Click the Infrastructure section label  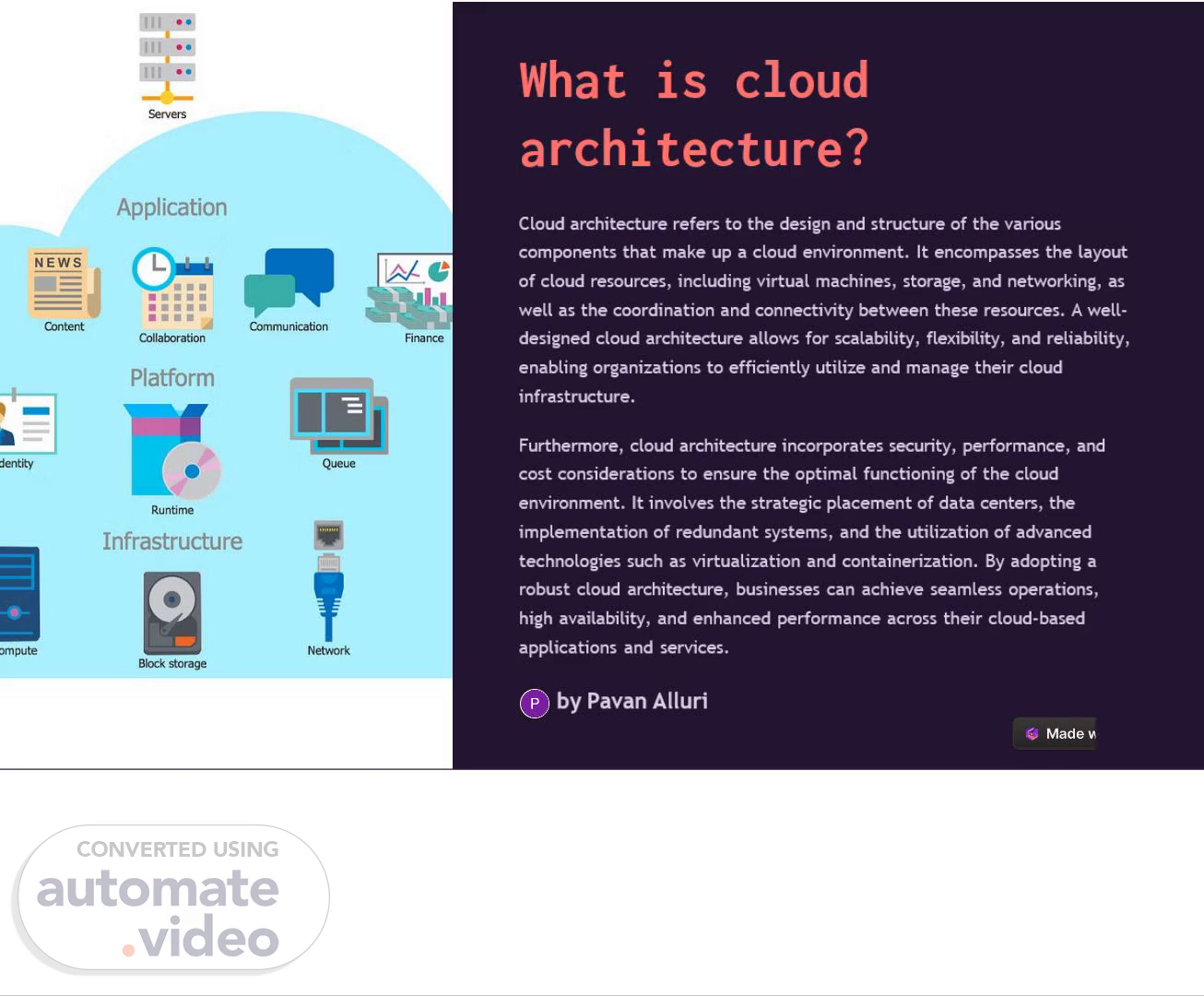(x=172, y=541)
